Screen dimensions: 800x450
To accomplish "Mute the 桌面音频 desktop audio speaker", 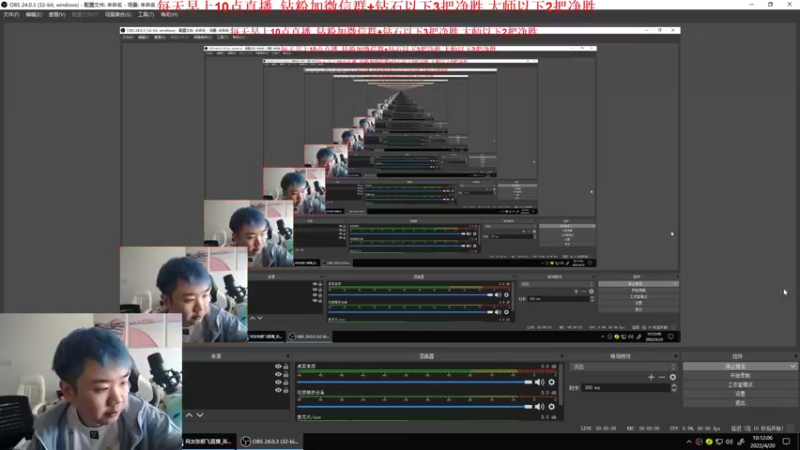I will coord(539,382).
